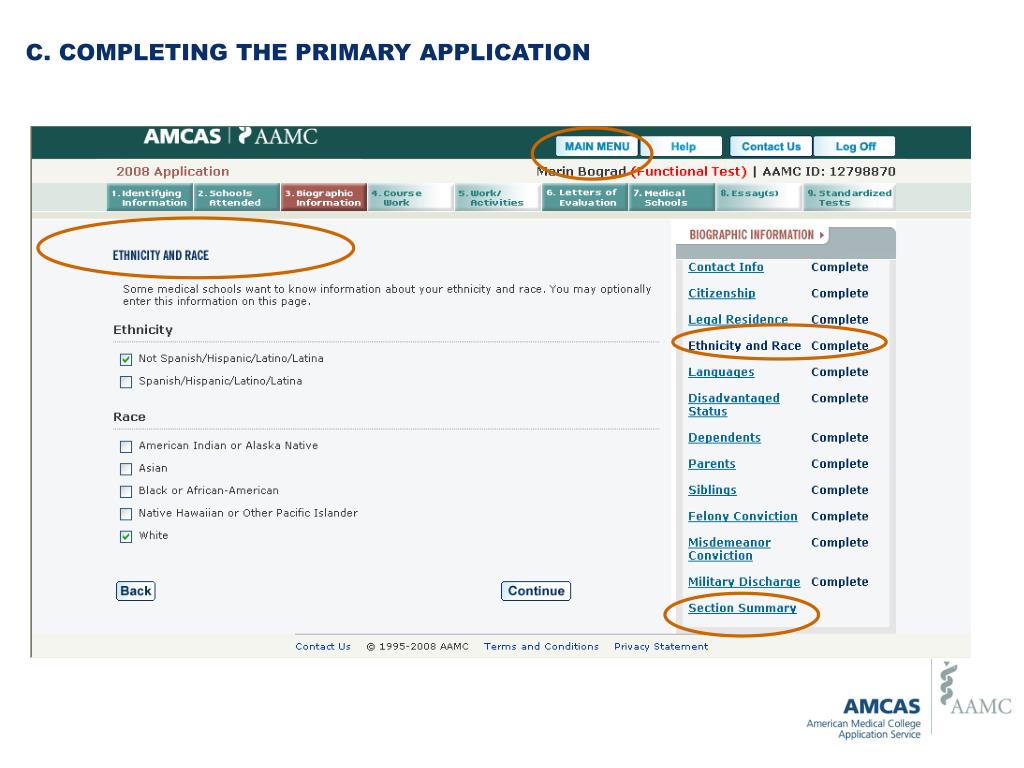This screenshot has width=1024, height=768.
Task: Open the Section Summary link
Action: point(742,608)
